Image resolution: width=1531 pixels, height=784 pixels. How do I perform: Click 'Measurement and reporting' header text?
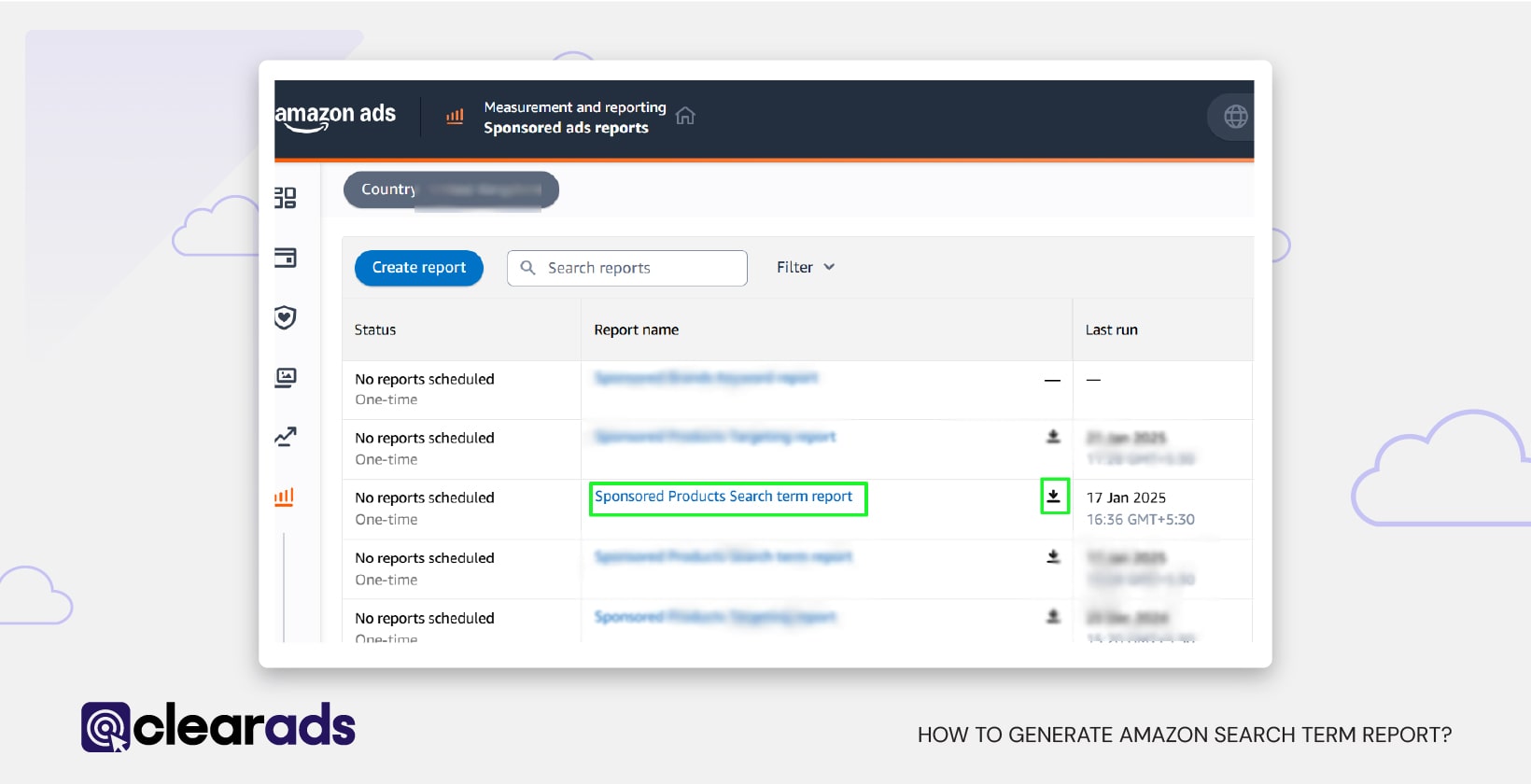575,107
